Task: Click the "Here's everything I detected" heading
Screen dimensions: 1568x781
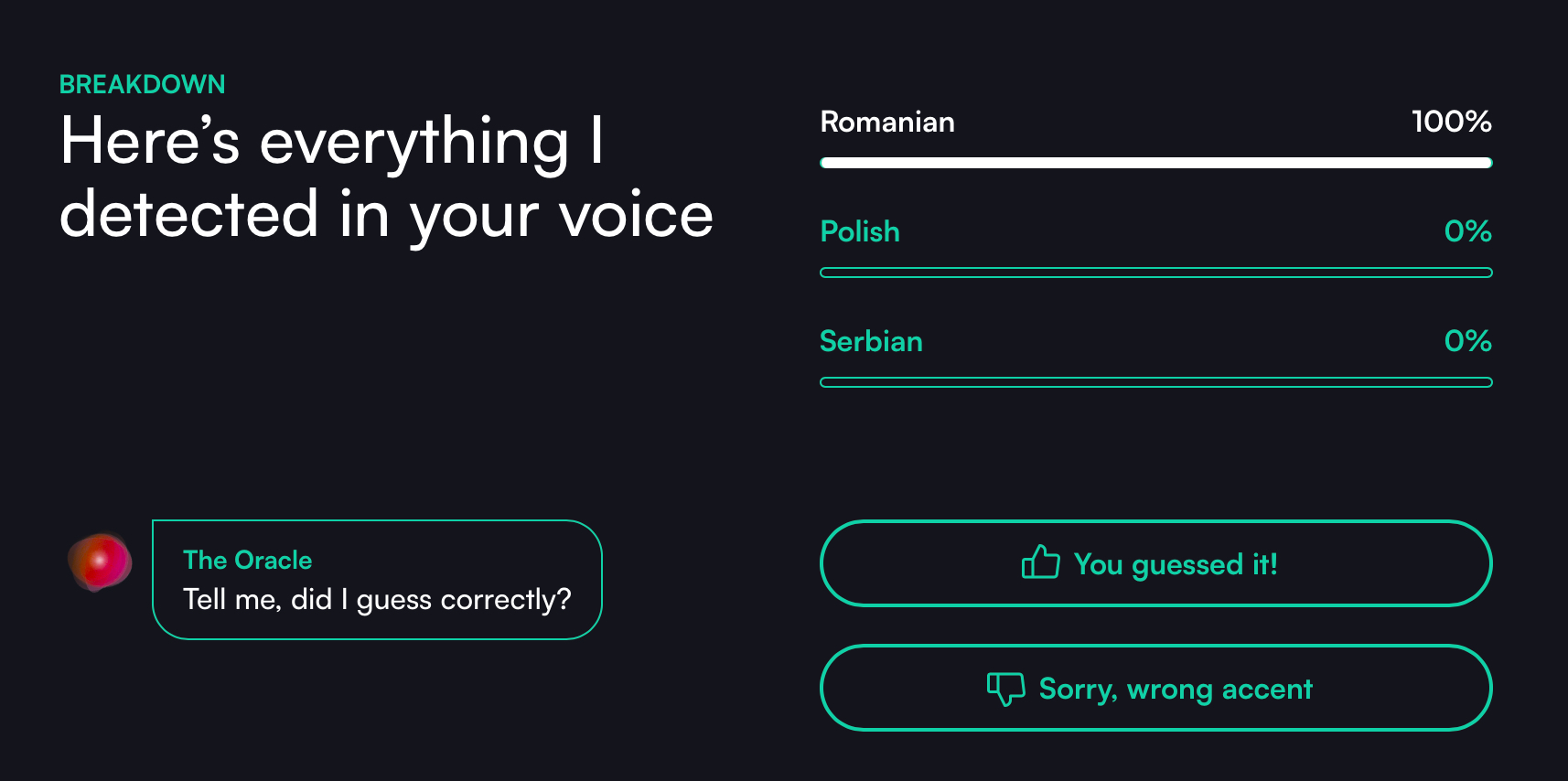Action: click(385, 177)
